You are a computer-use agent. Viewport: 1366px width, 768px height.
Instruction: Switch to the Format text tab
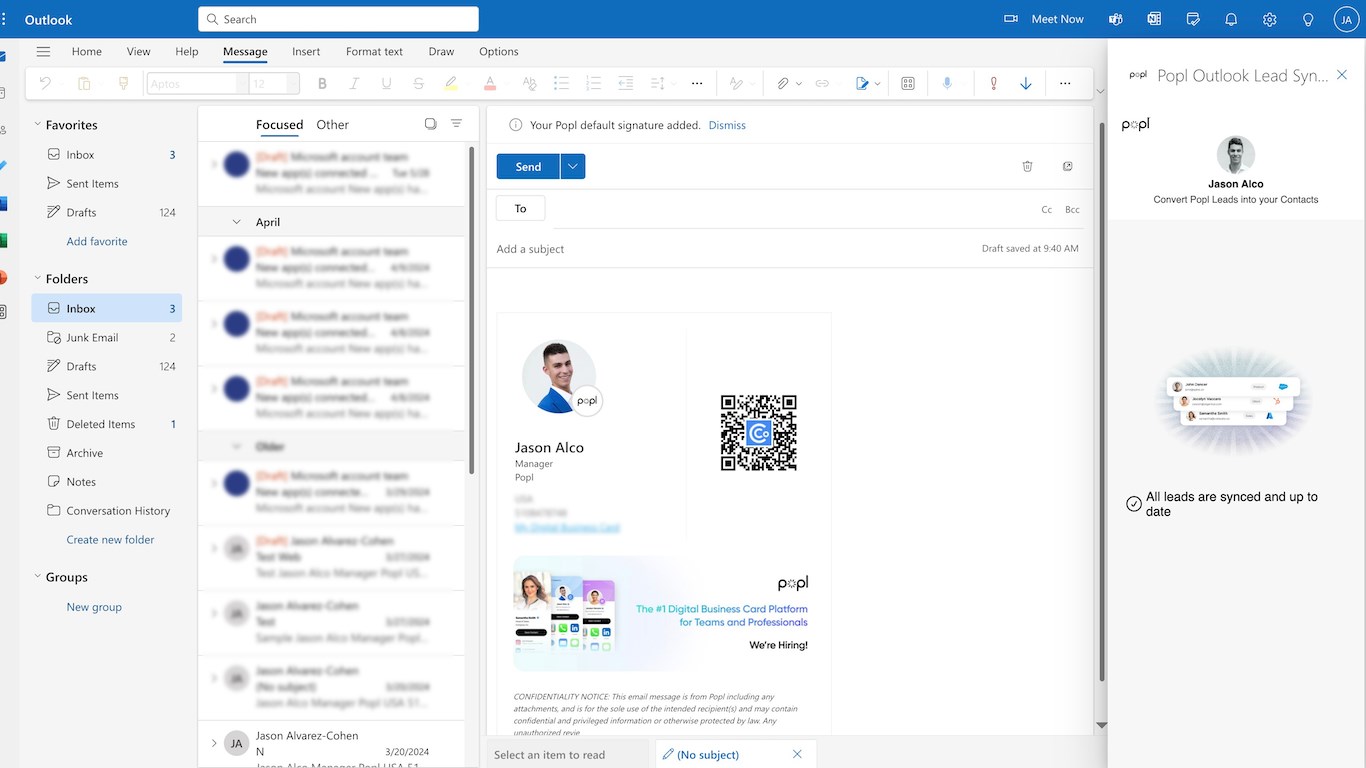pos(374,52)
